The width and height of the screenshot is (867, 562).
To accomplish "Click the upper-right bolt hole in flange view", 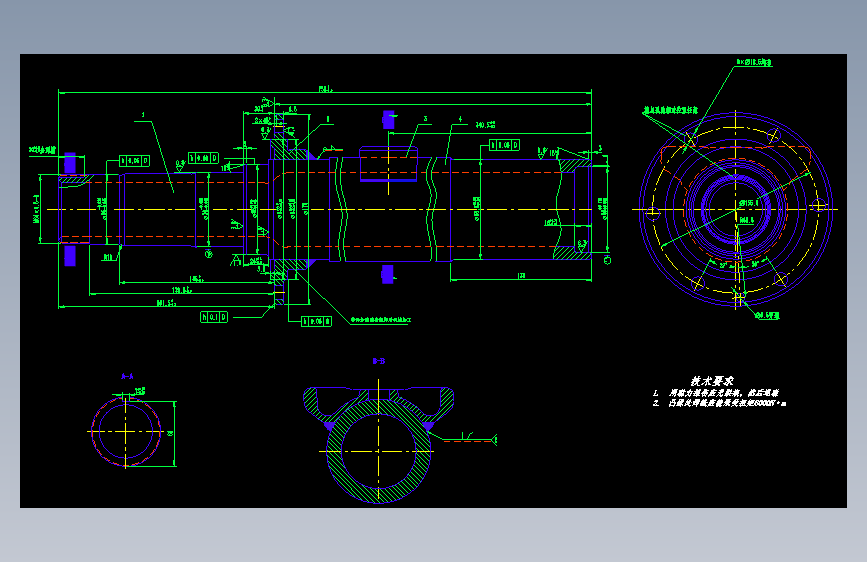I will tap(774, 134).
